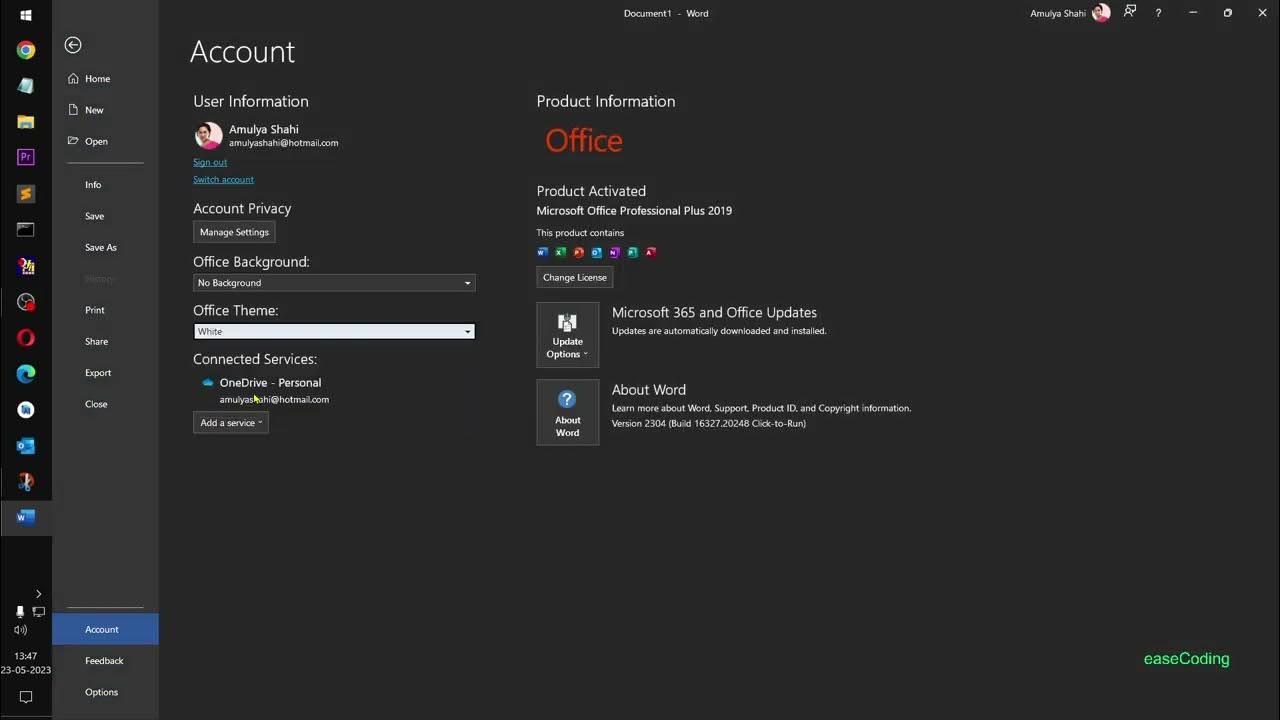Viewport: 1280px width, 720px height.
Task: Launch Opera browser from the taskbar
Action: [x=26, y=338]
